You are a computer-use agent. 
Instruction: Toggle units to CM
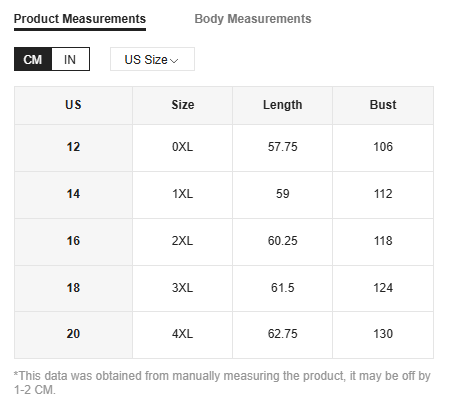tap(33, 59)
